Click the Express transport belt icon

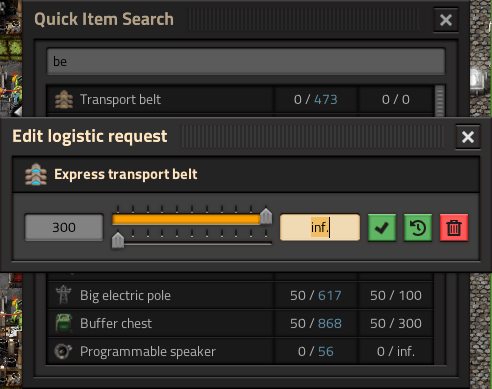tap(36, 174)
